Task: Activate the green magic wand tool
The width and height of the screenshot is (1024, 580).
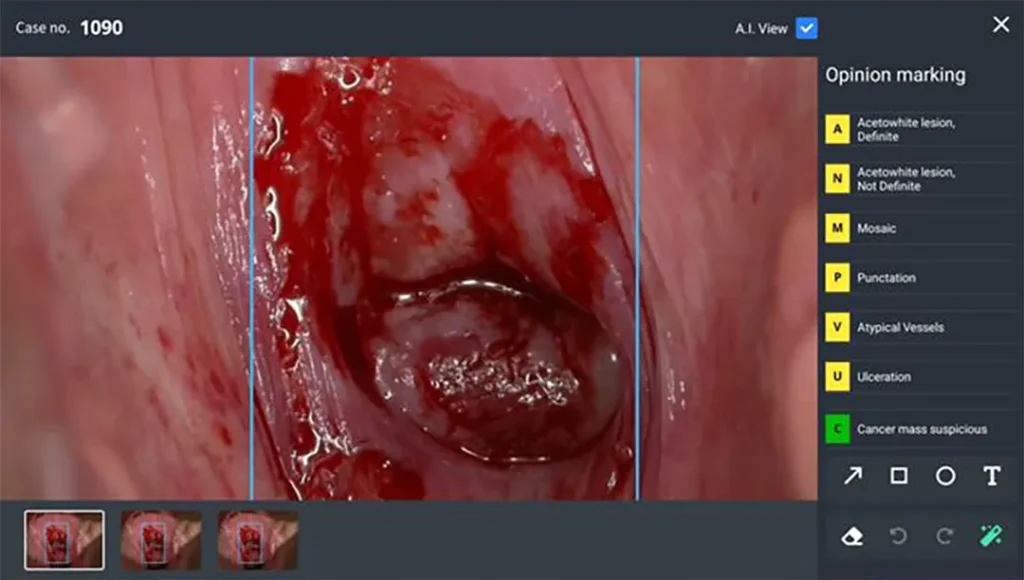Action: (991, 536)
